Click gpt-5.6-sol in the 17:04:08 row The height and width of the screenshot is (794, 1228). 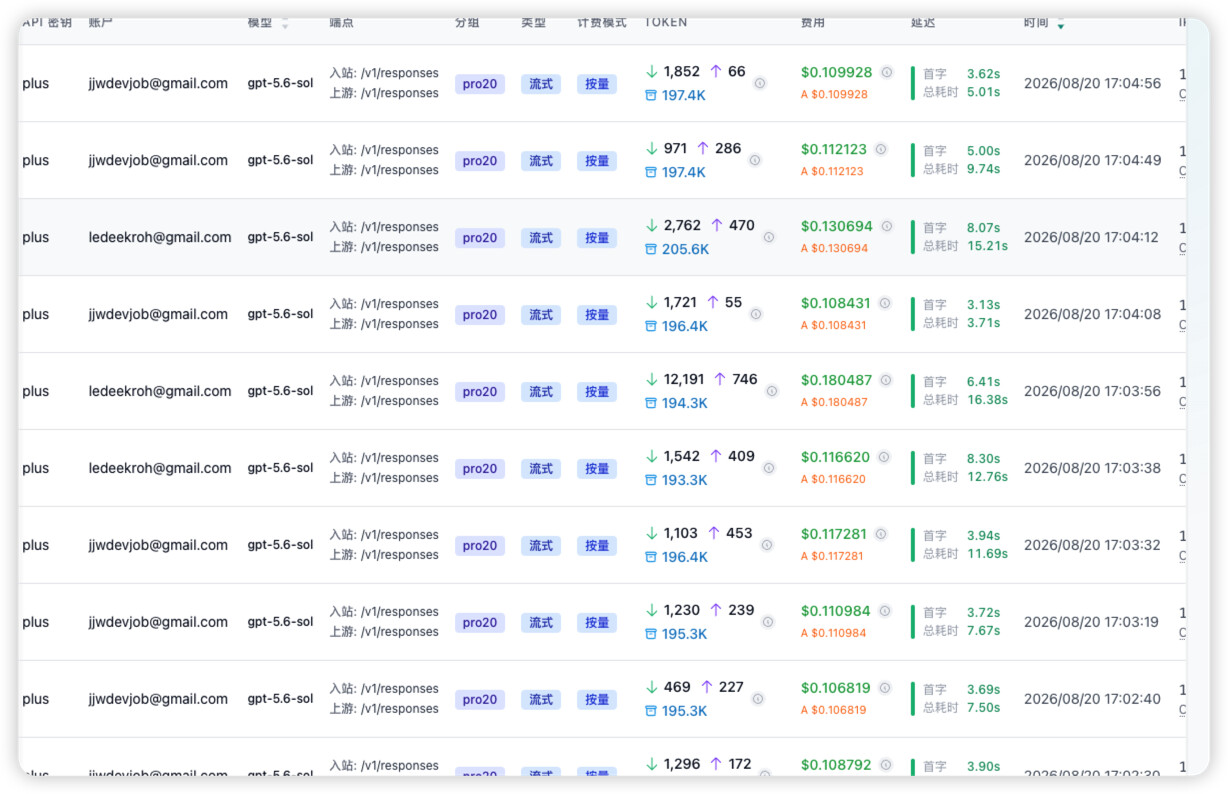(280, 314)
